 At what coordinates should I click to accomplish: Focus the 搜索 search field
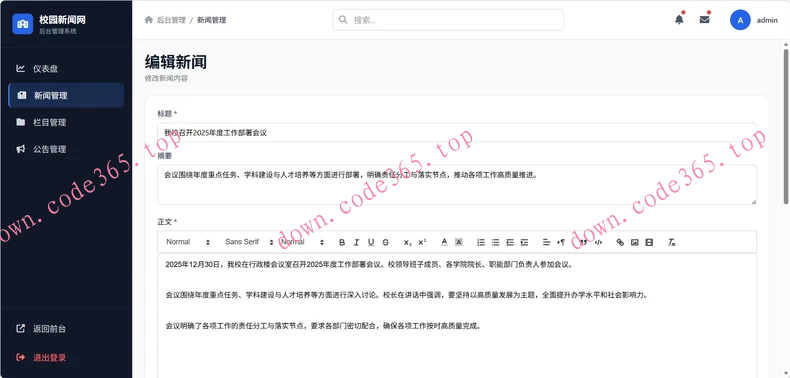[448, 20]
